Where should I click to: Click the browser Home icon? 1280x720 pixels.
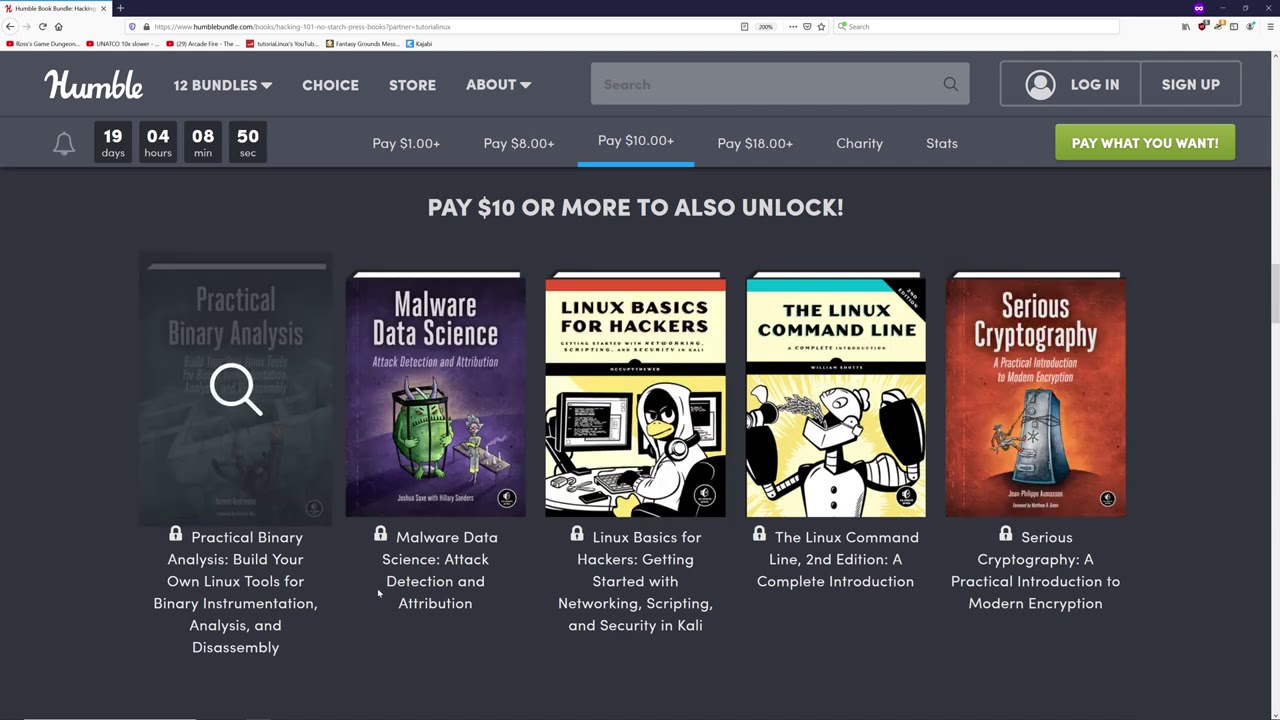click(x=58, y=27)
